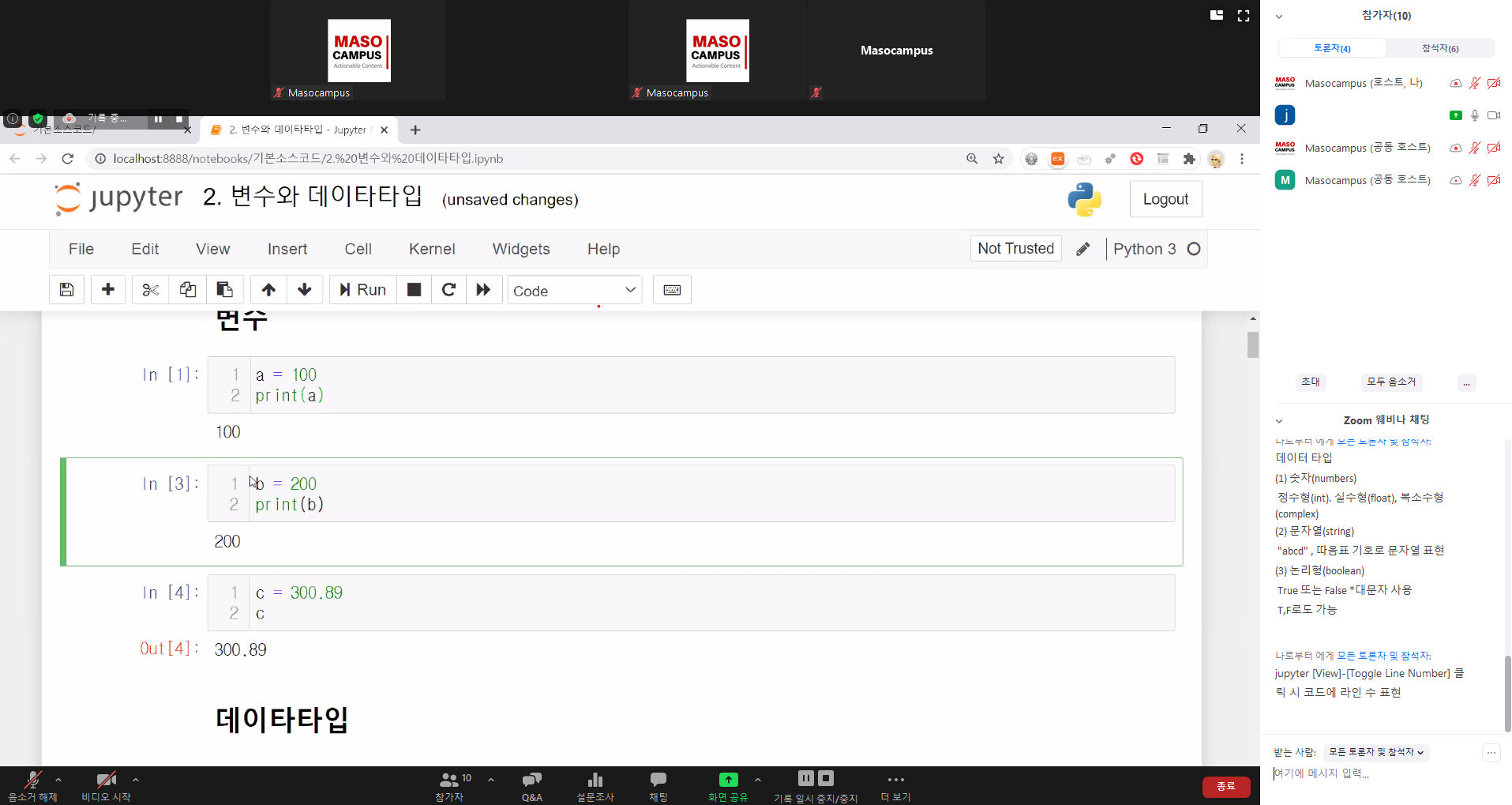Open the cell type Code dropdown
Image resolution: width=1512 pixels, height=805 pixels.
click(x=574, y=290)
